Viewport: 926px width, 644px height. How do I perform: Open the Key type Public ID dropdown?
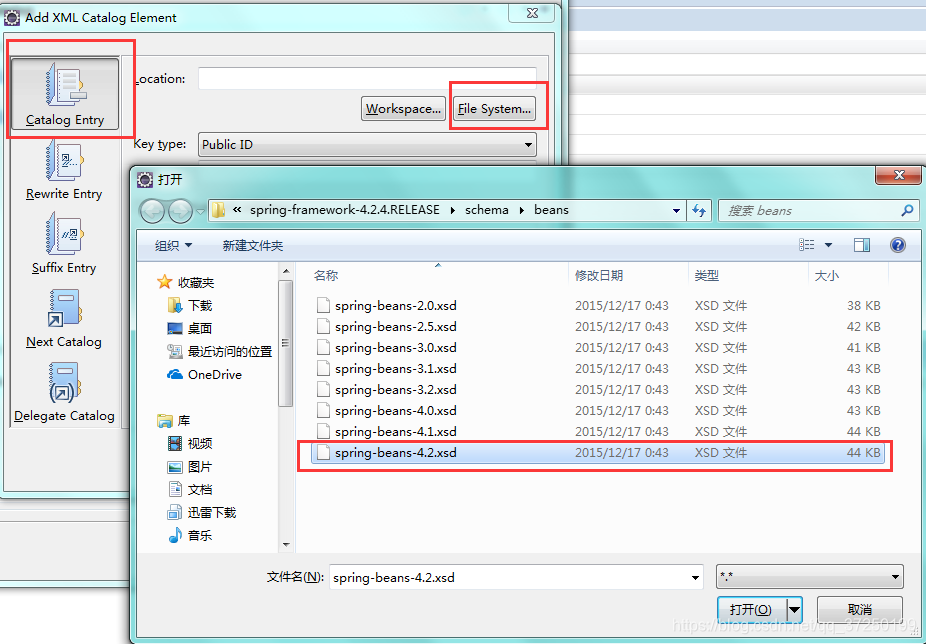pyautogui.click(x=367, y=144)
